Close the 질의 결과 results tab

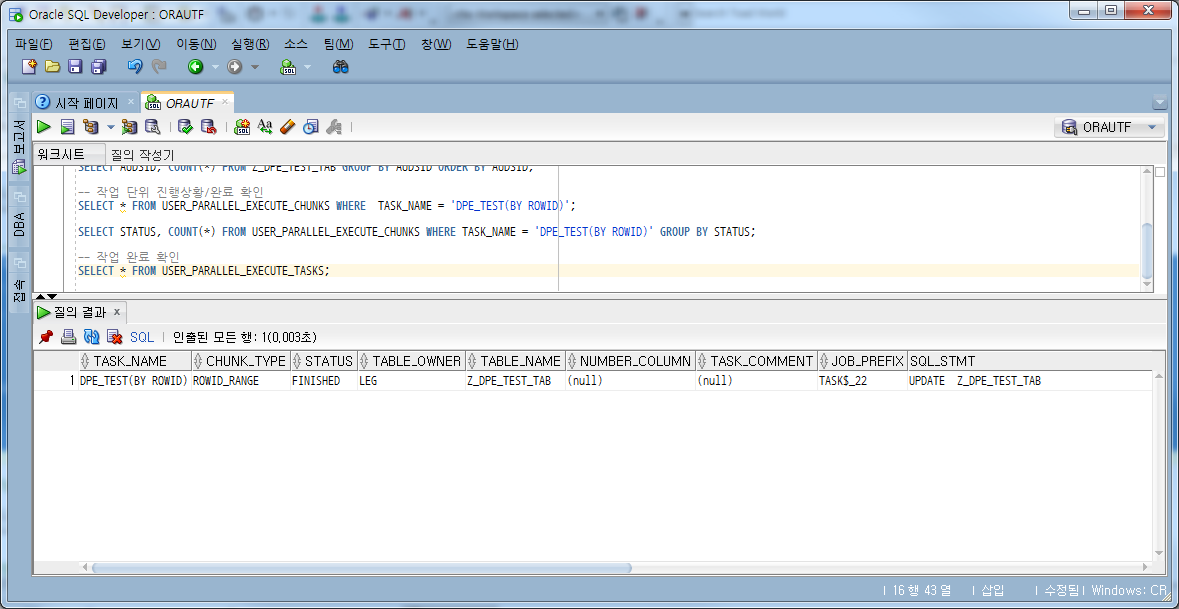117,312
